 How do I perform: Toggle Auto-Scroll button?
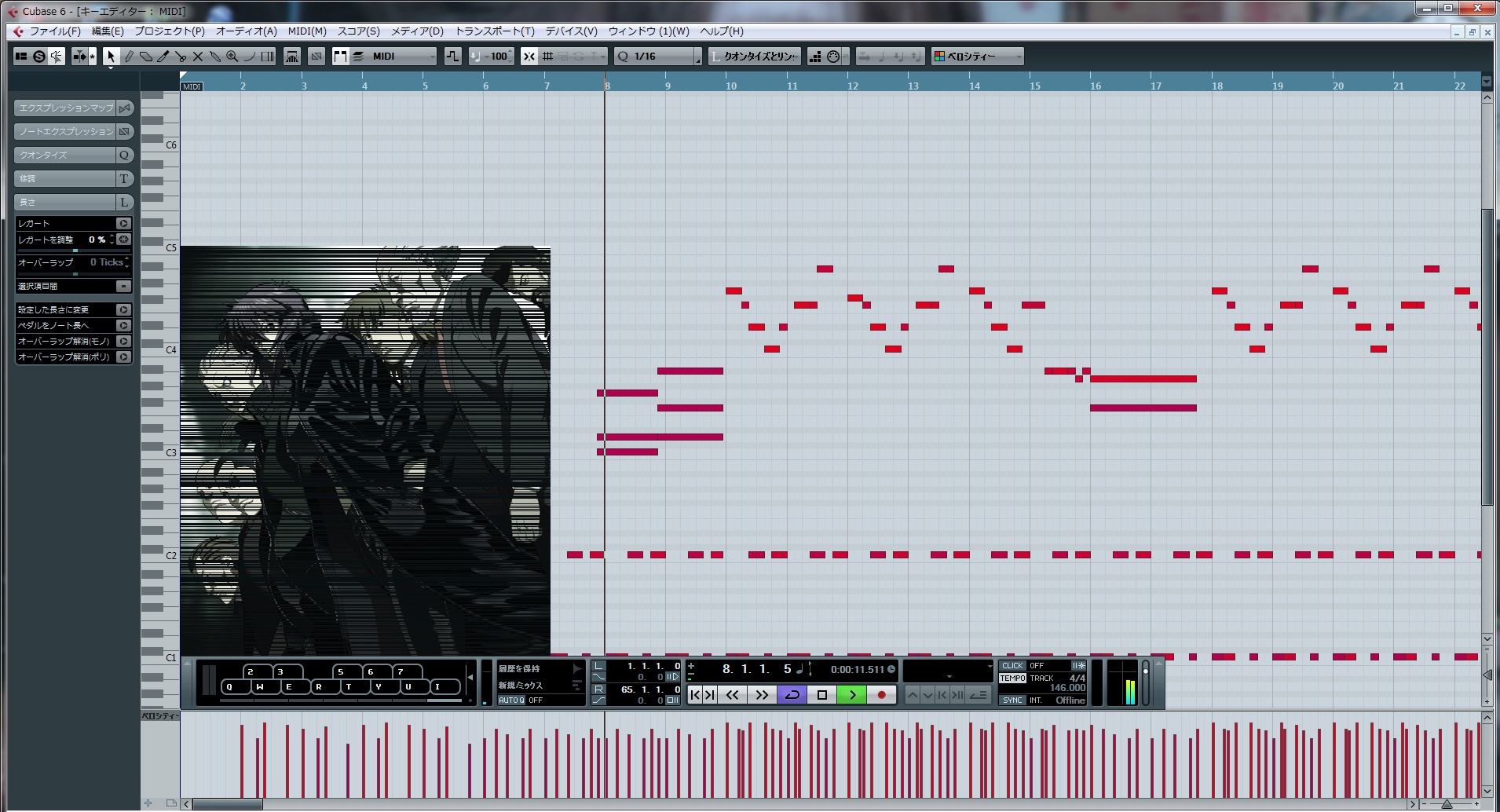(80, 57)
